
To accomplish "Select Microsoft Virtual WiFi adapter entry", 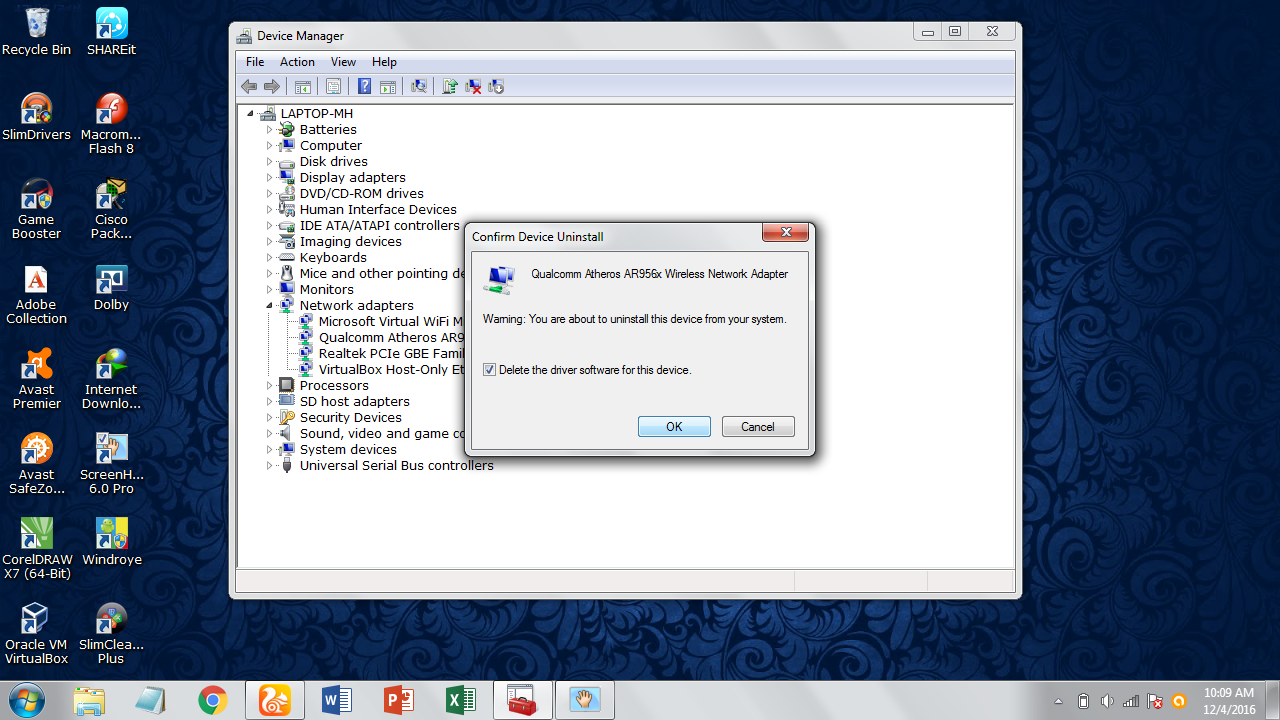I will pos(391,322).
